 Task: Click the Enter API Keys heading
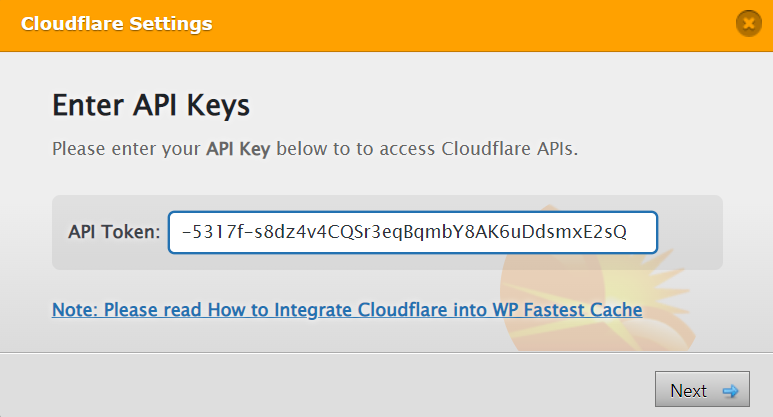coord(151,105)
